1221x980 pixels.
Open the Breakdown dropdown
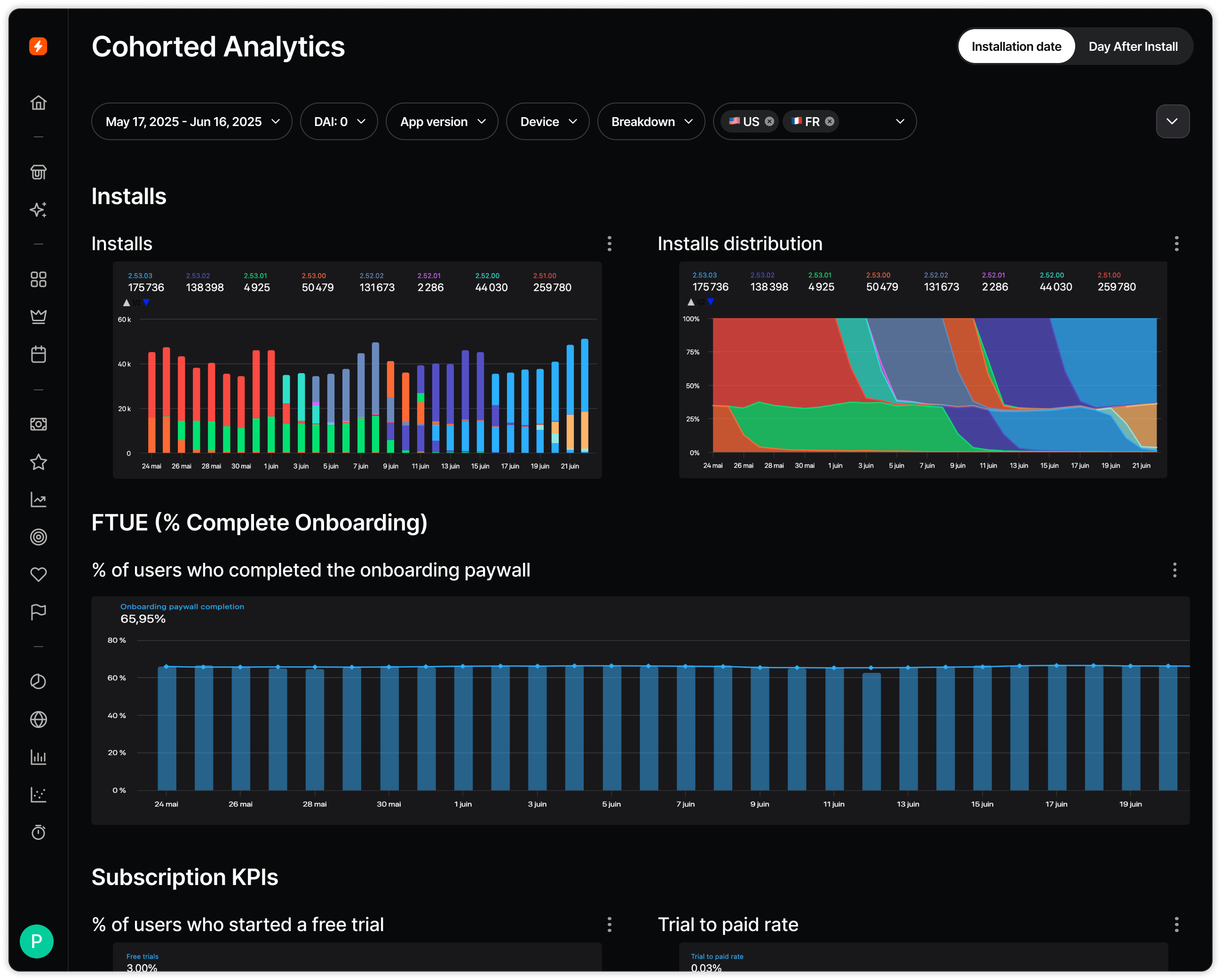(650, 122)
